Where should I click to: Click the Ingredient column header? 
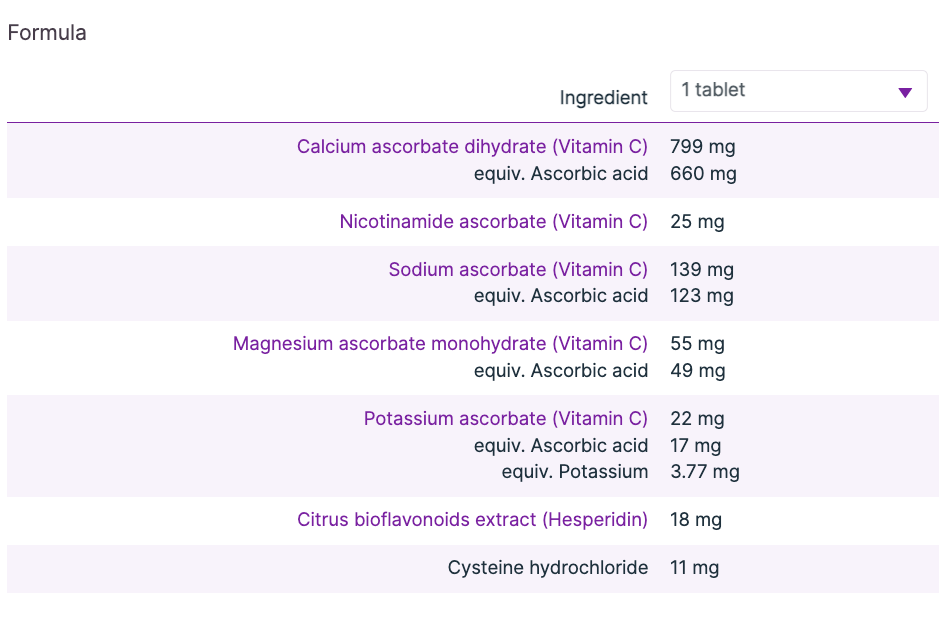coord(603,98)
